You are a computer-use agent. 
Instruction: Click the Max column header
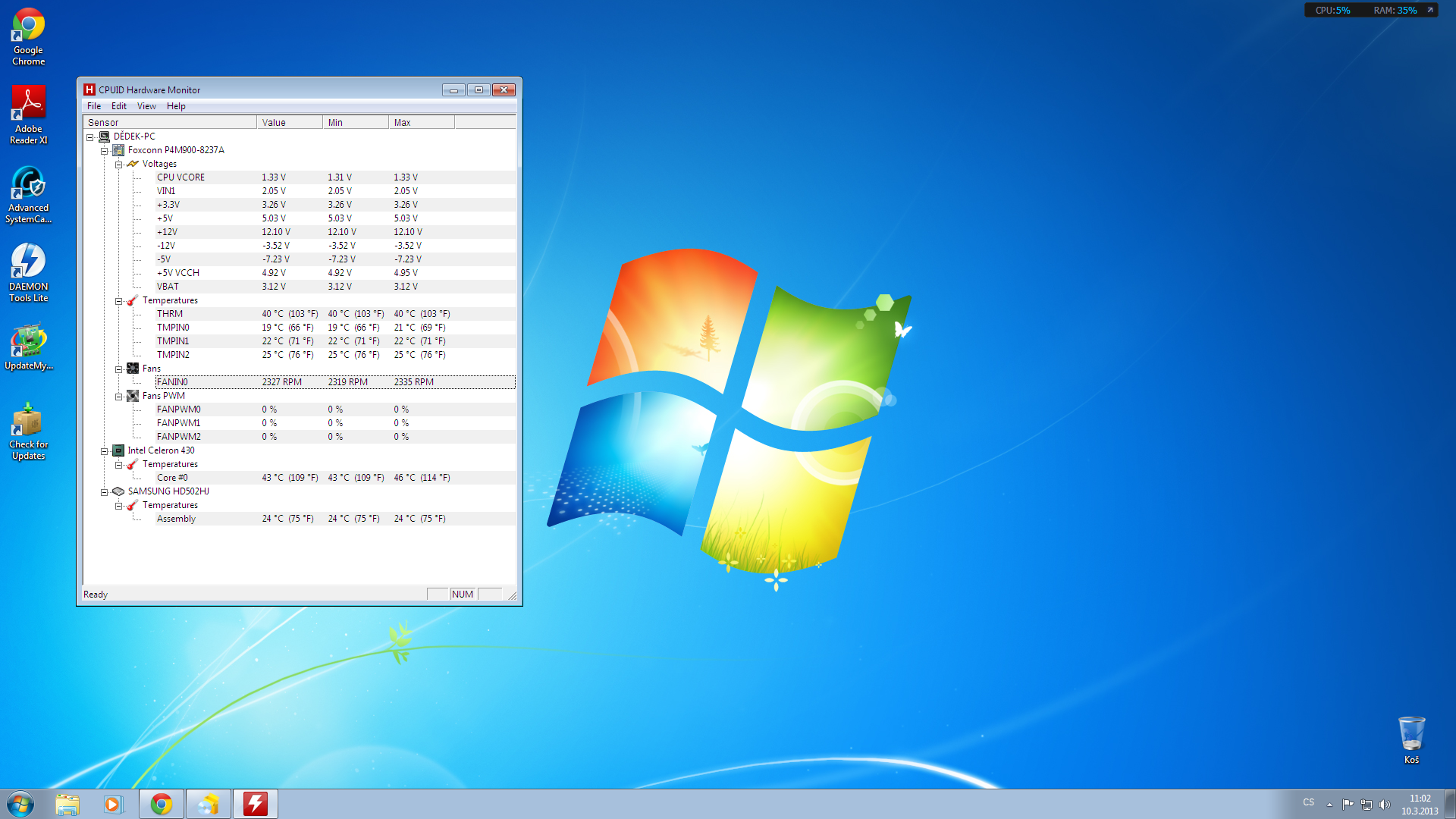422,122
